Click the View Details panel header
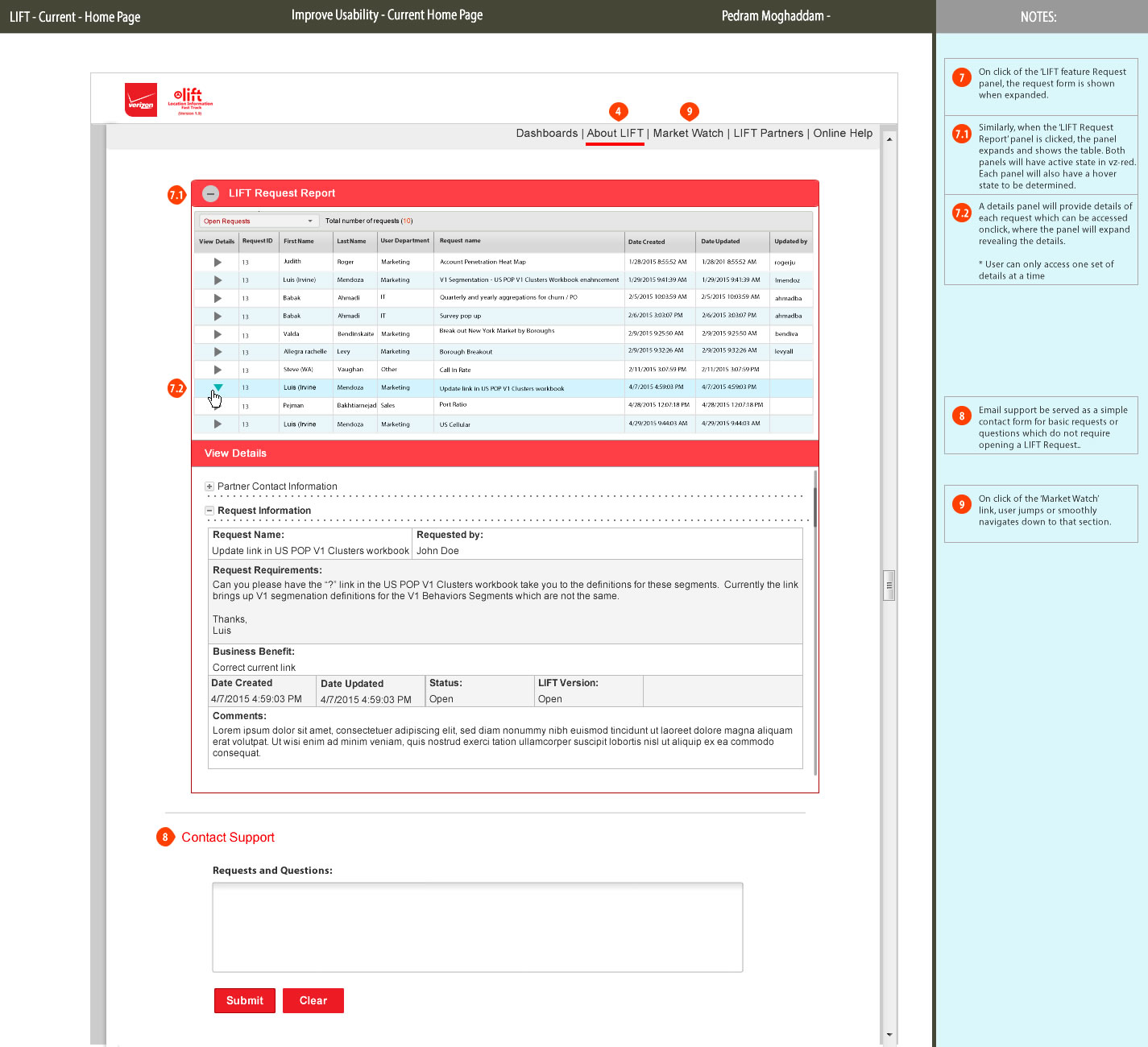Image resolution: width=1148 pixels, height=1047 pixels. (505, 453)
